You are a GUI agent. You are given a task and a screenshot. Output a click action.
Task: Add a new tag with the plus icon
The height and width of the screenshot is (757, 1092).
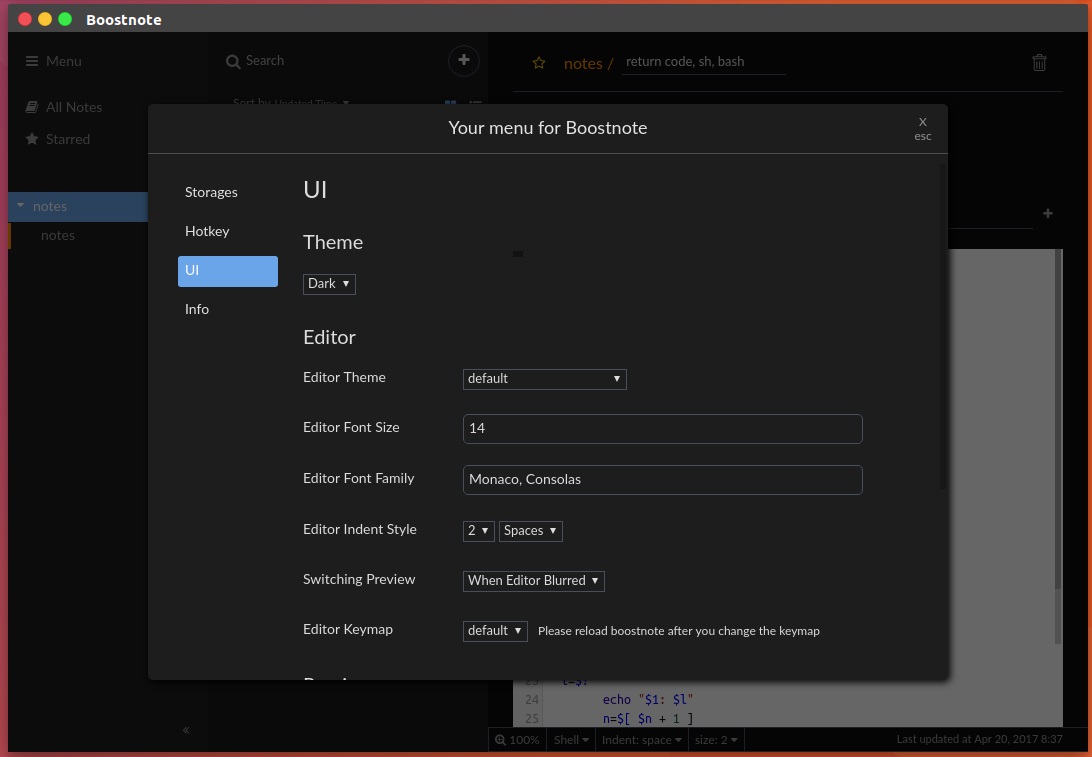1047,213
